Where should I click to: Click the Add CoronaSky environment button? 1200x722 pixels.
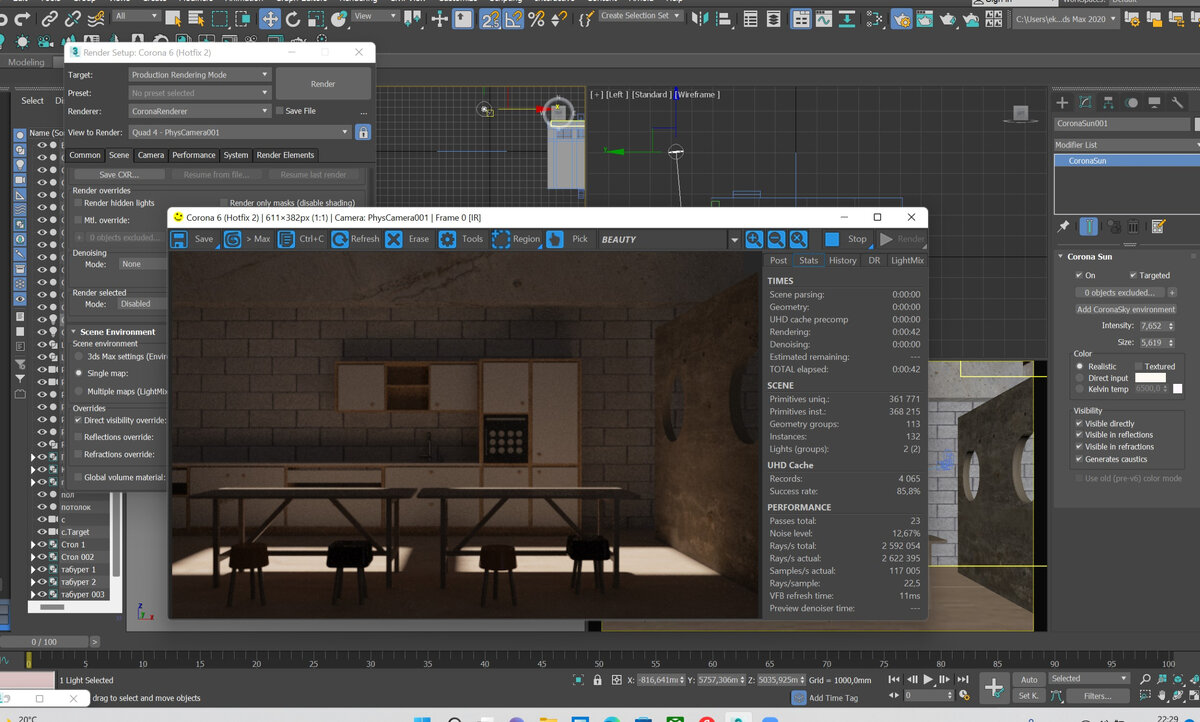pos(1125,309)
